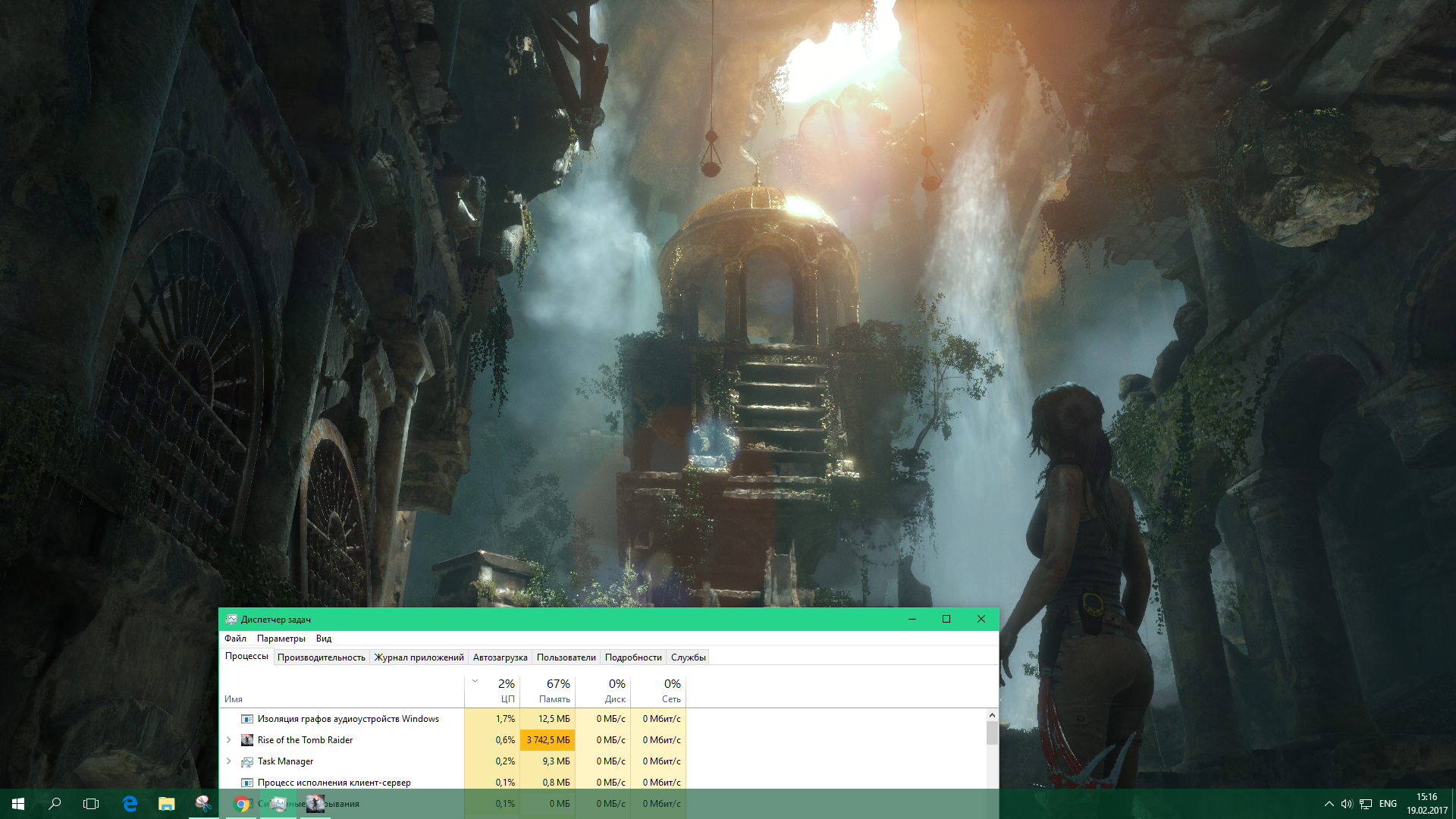Open Snipping Tool taskbar icon
1456x819 pixels.
click(x=203, y=804)
